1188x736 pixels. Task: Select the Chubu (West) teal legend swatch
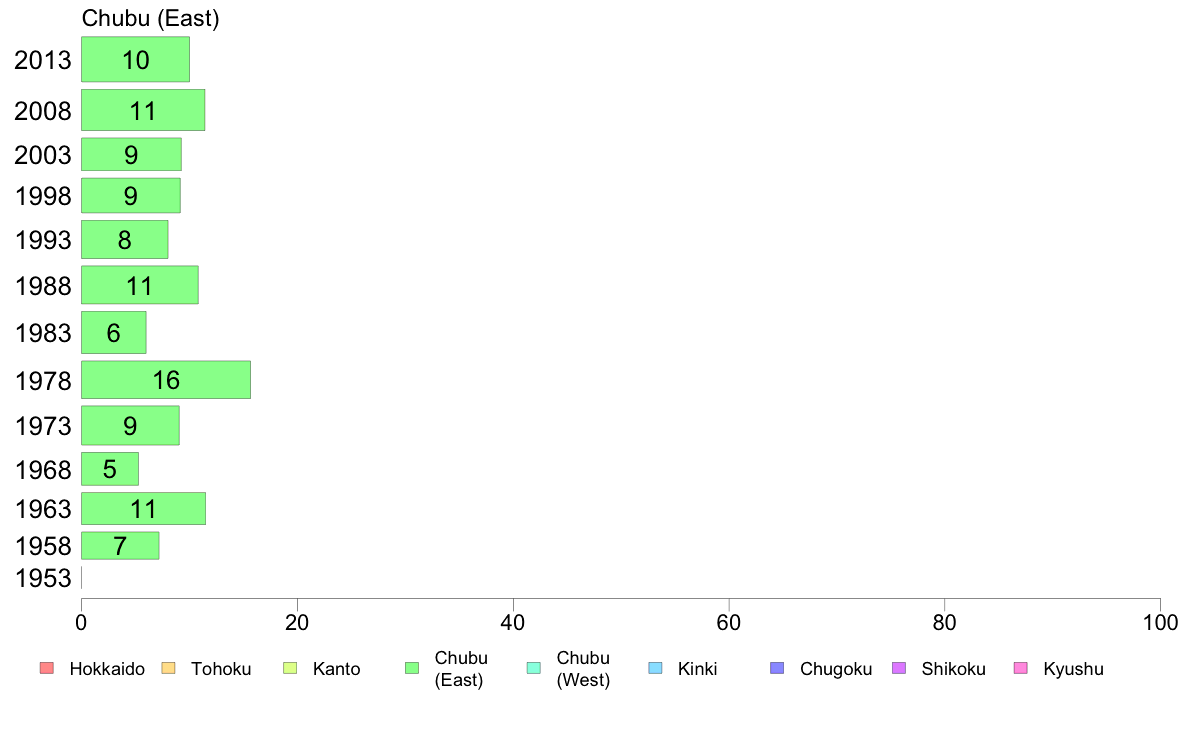[x=533, y=668]
